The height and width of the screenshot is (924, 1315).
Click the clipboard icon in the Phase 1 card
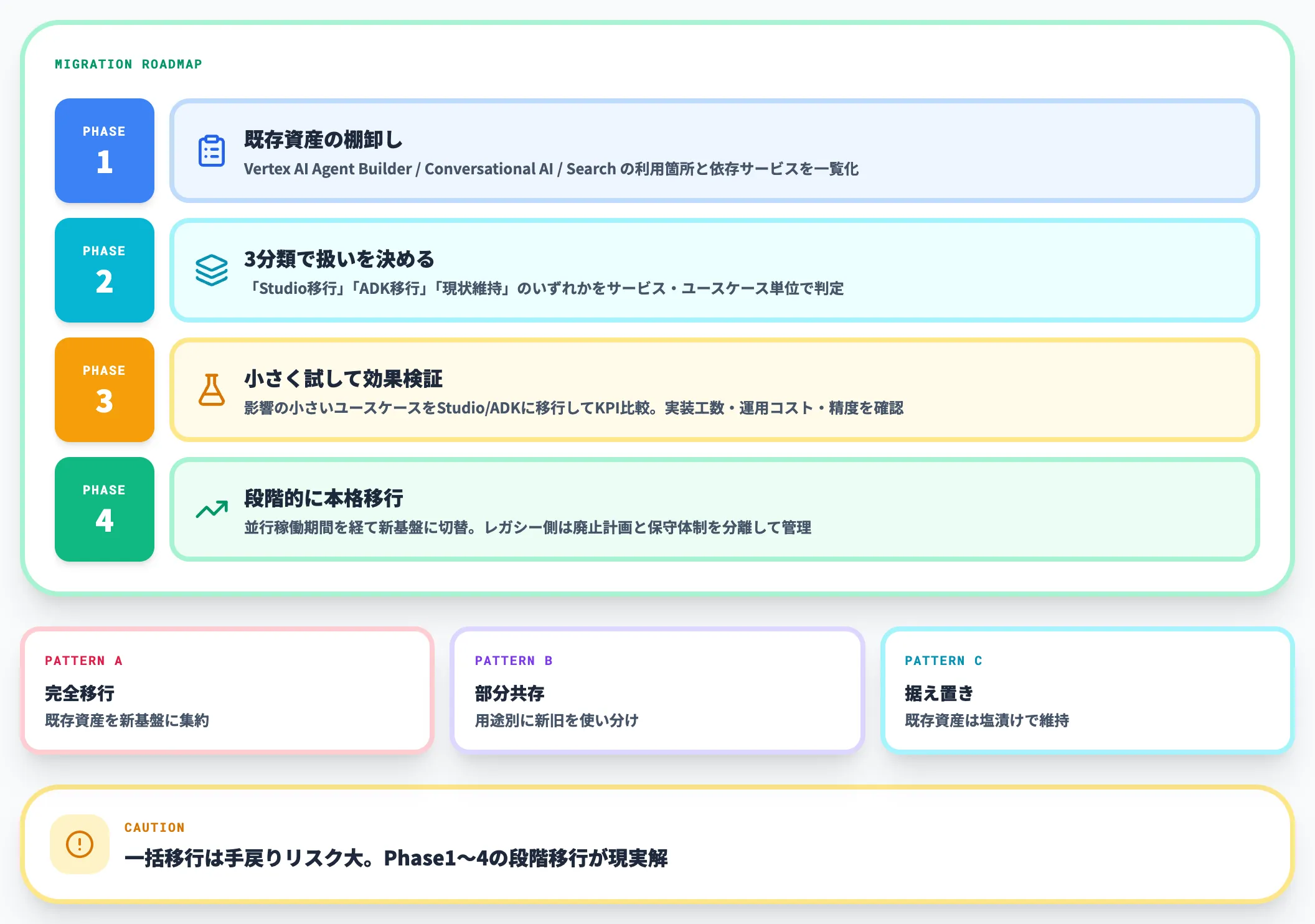pos(211,151)
